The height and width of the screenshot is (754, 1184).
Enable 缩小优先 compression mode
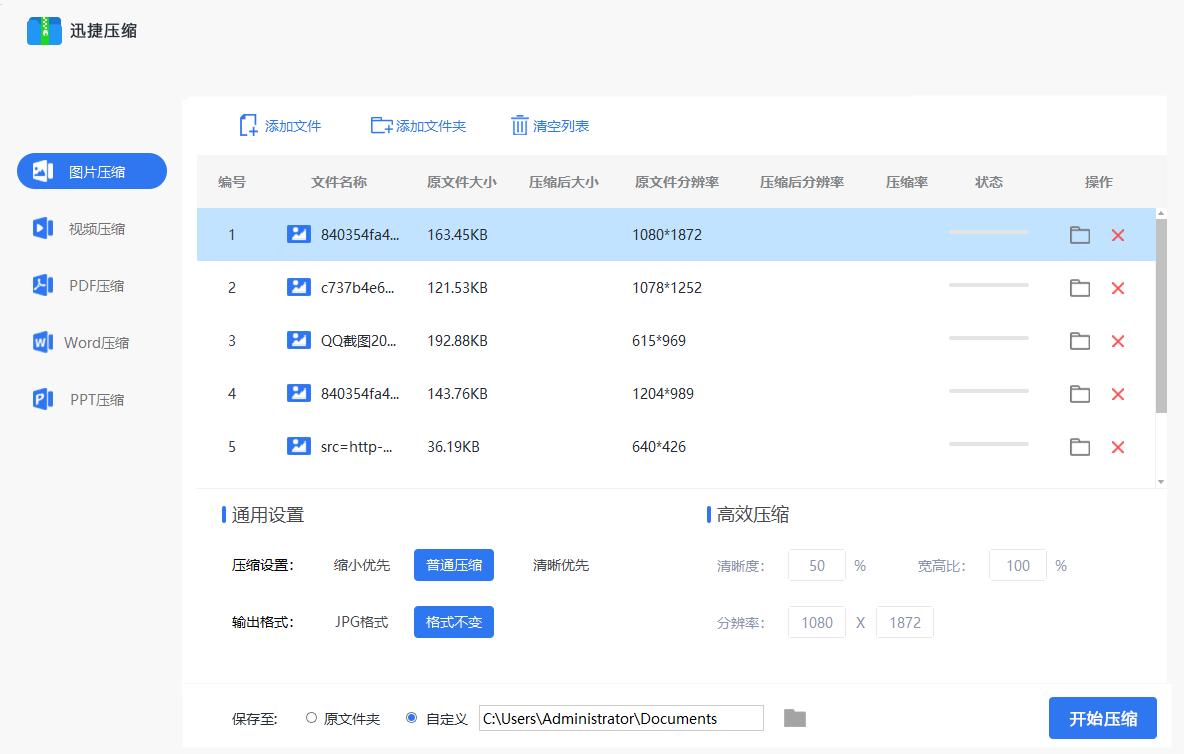pos(361,565)
